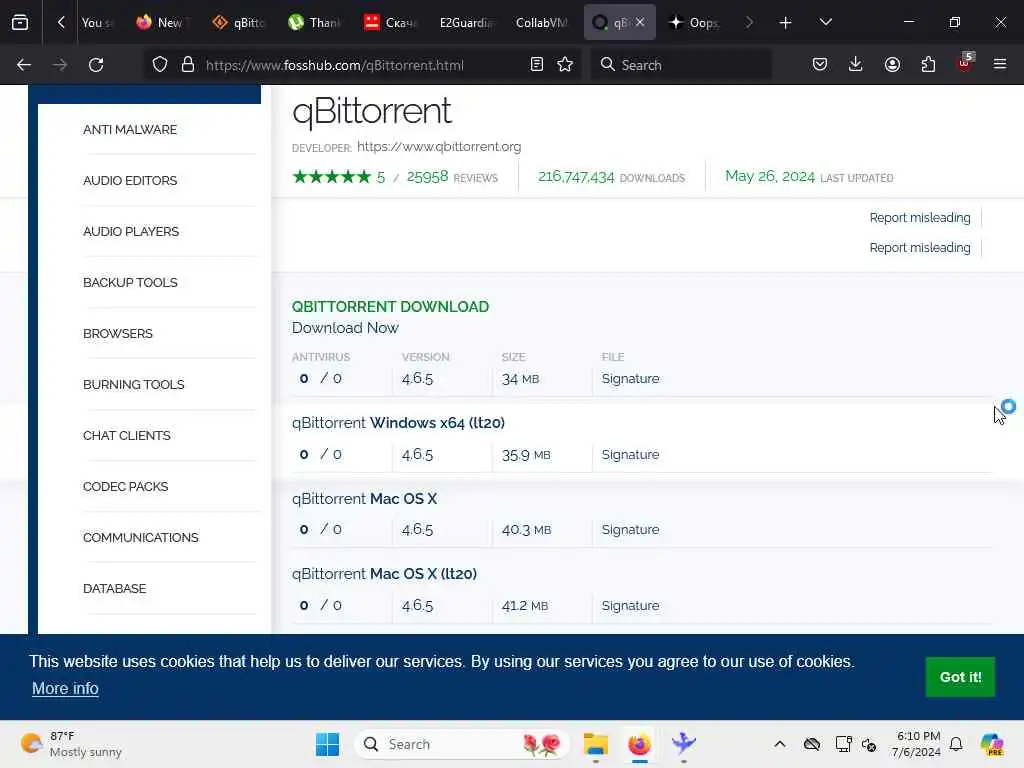
Task: Open AUDIO EDITORS category
Action: click(130, 180)
